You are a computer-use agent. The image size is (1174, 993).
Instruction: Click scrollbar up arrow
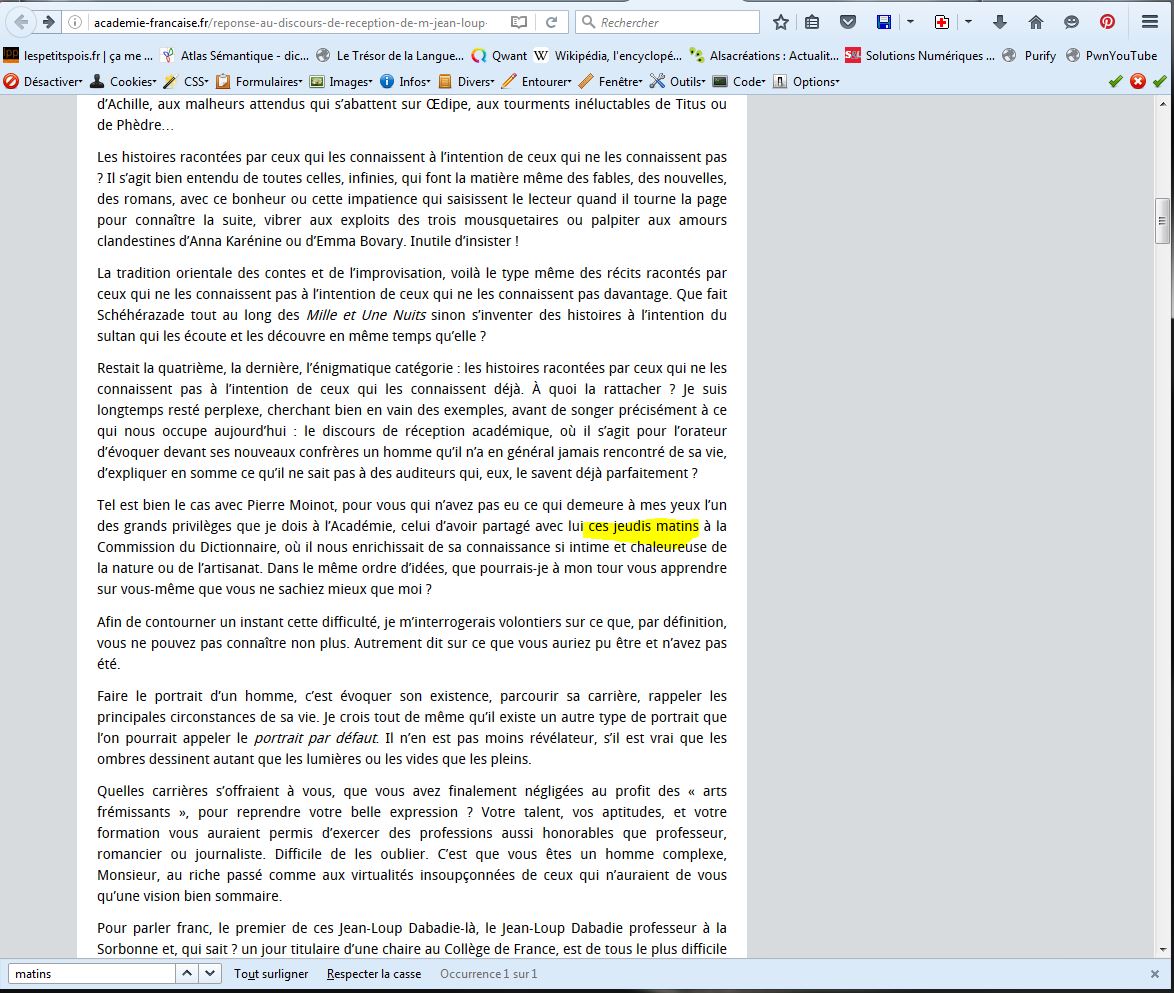point(1162,104)
